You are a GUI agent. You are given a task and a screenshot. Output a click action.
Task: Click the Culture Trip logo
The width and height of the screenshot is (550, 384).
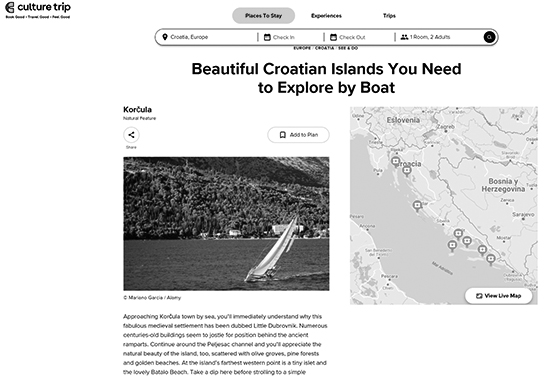coord(38,10)
